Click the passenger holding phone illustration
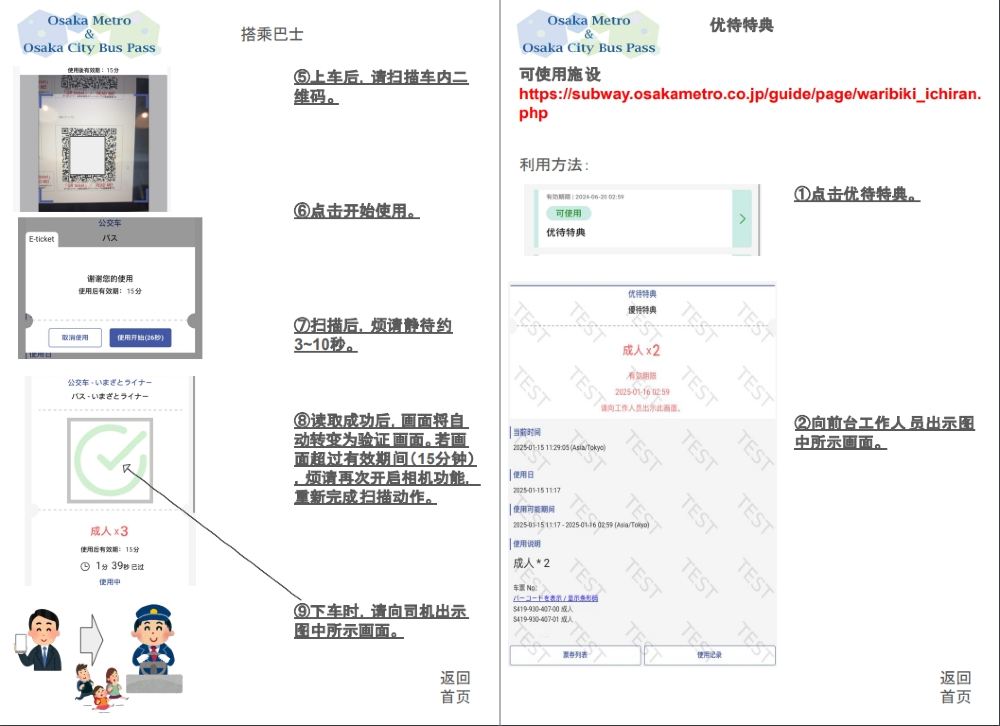The height and width of the screenshot is (726, 1000). pyautogui.click(x=38, y=643)
